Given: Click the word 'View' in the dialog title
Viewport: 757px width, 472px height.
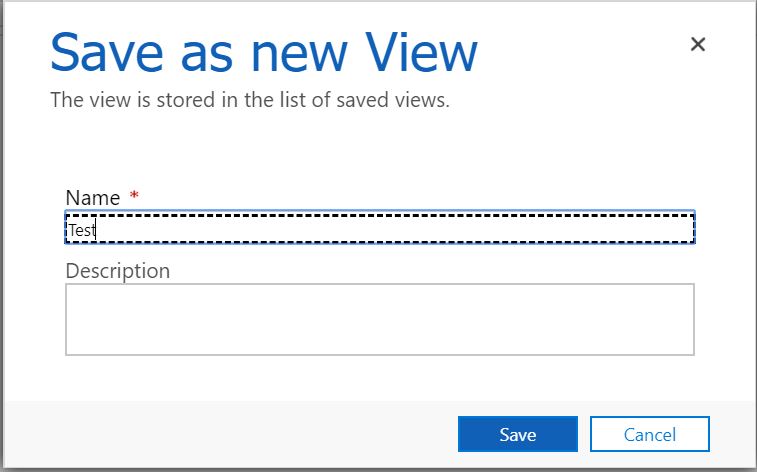Looking at the screenshot, I should pyautogui.click(x=421, y=52).
